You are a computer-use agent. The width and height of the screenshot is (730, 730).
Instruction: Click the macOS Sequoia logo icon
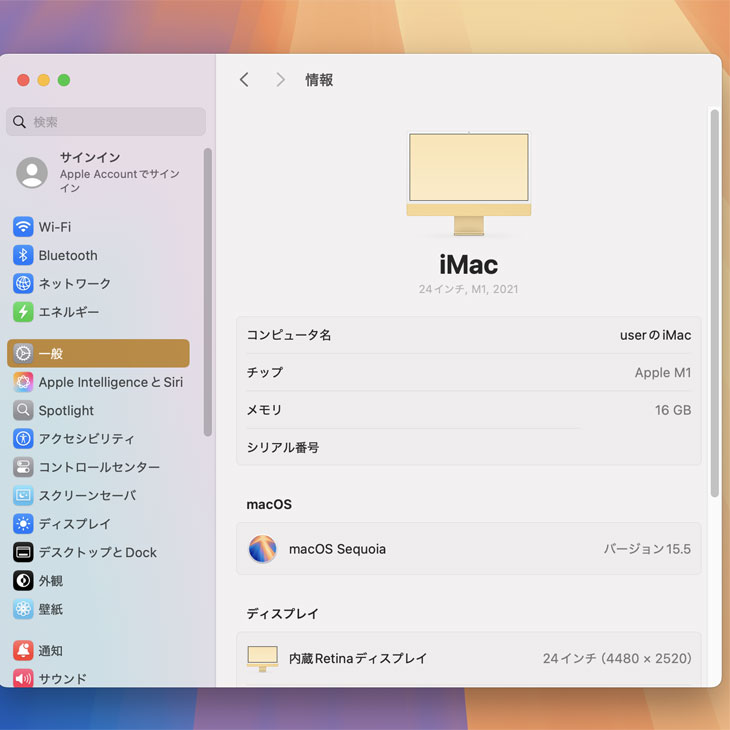(262, 549)
